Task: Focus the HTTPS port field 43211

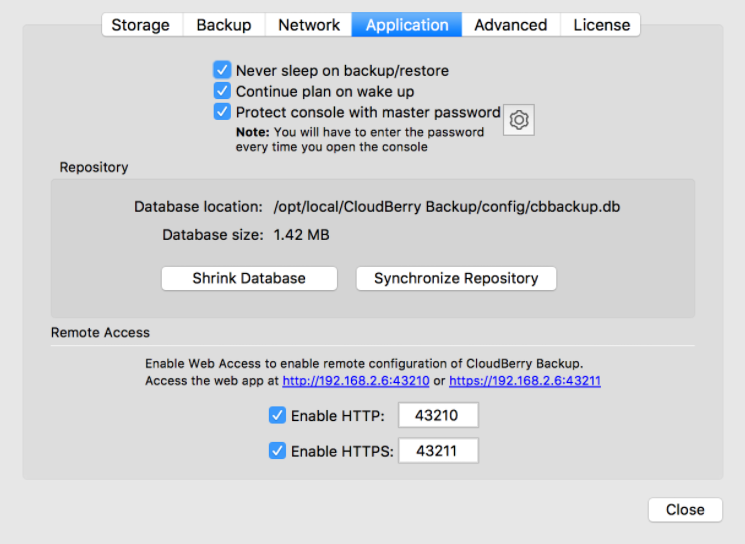Action: click(x=438, y=450)
